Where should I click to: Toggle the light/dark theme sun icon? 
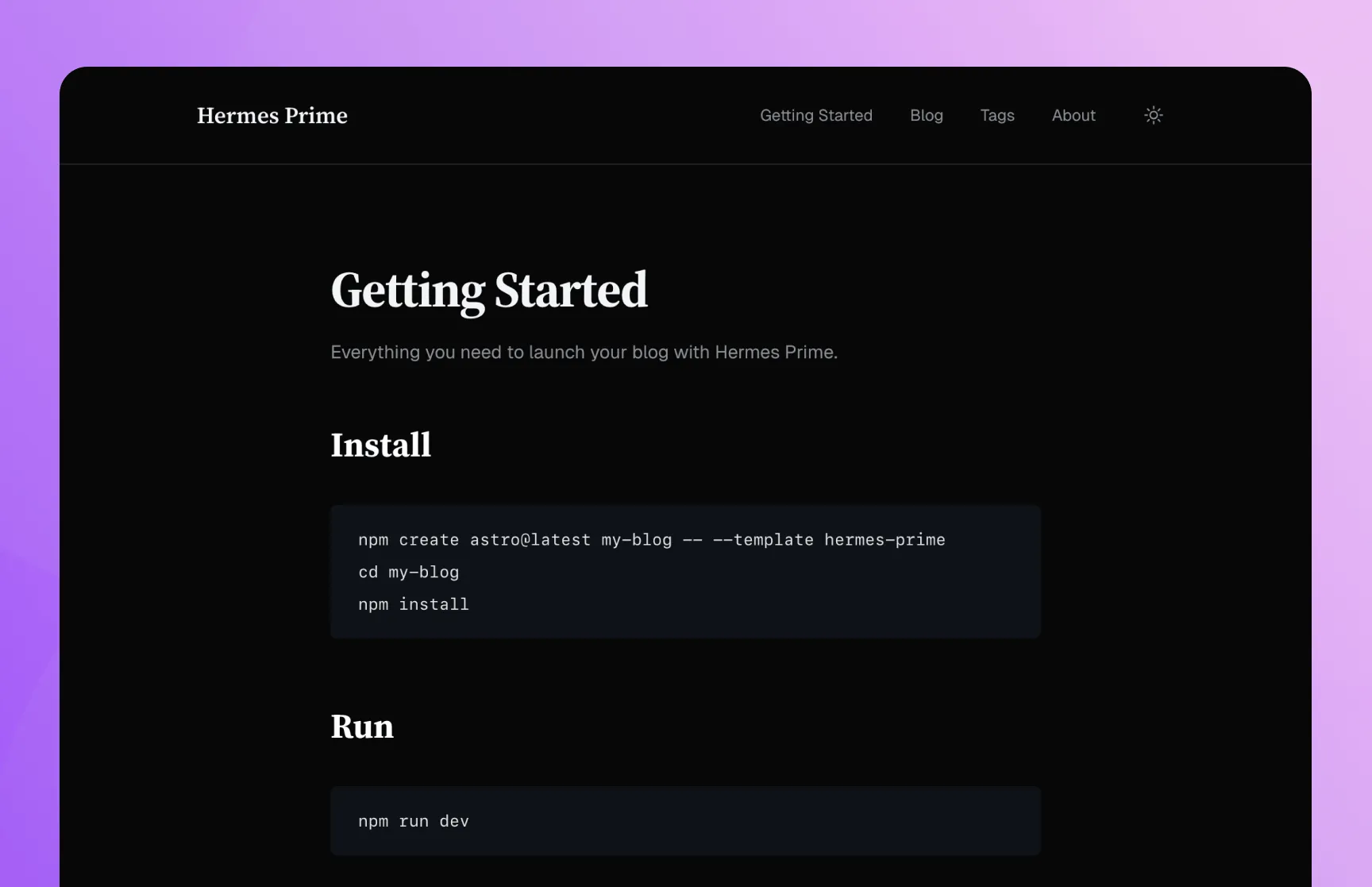(1153, 115)
